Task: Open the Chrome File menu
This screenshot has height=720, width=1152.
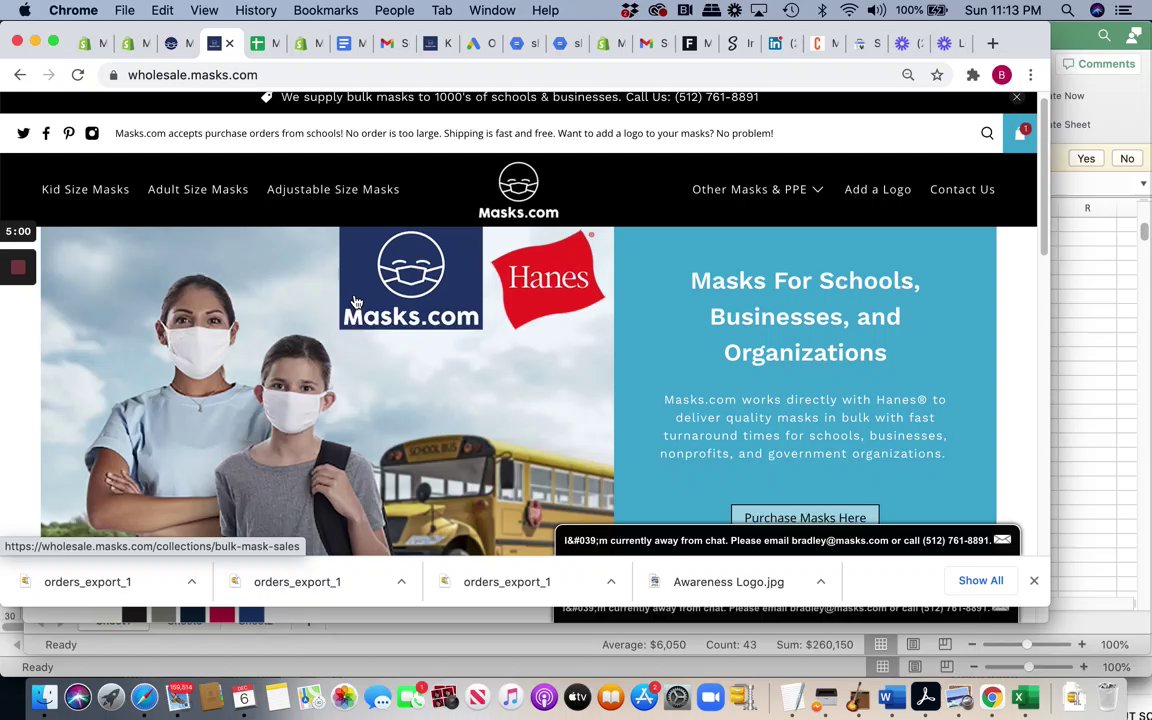Action: click(124, 10)
